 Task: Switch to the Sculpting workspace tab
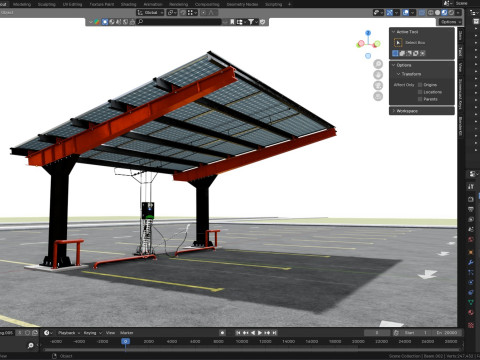(46, 4)
